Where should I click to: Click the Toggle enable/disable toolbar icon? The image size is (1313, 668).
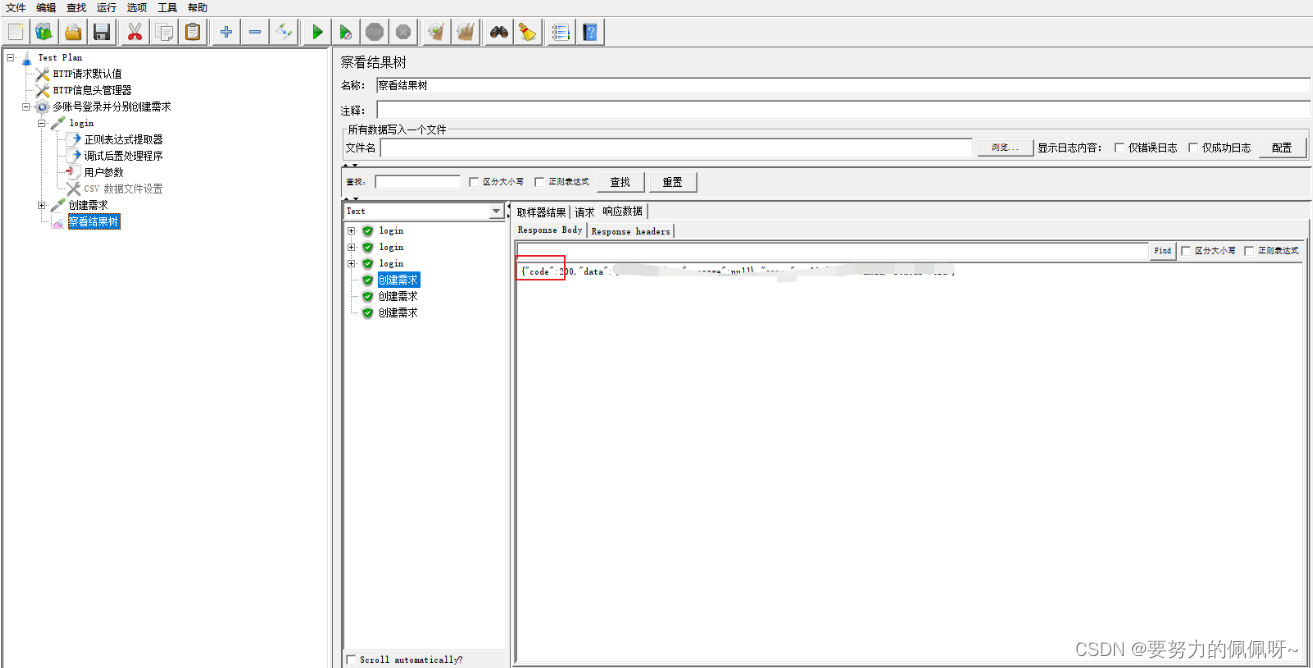click(284, 32)
